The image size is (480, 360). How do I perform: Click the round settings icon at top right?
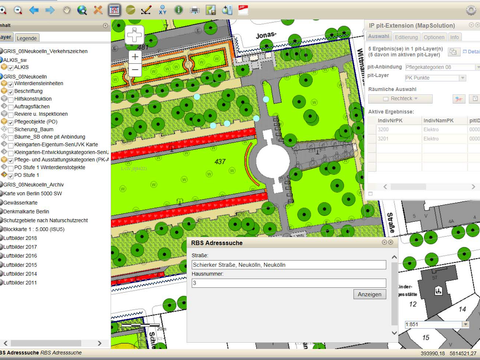coord(471,10)
